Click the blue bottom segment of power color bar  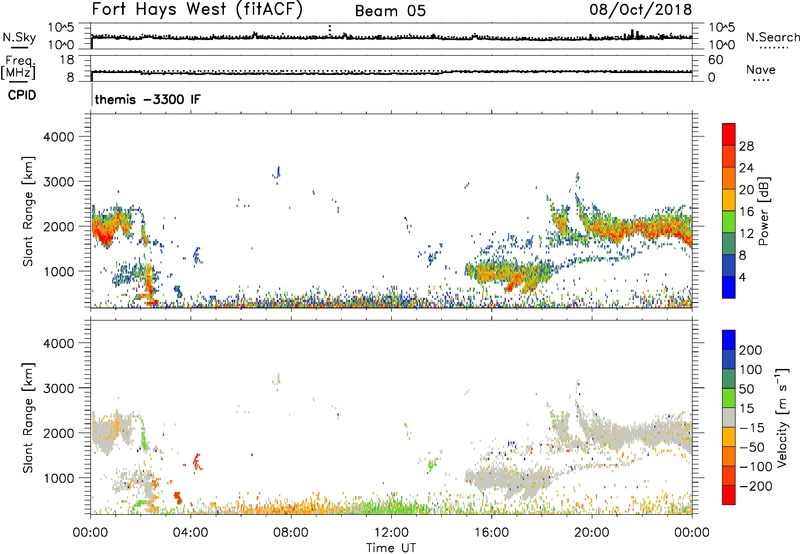tap(729, 287)
